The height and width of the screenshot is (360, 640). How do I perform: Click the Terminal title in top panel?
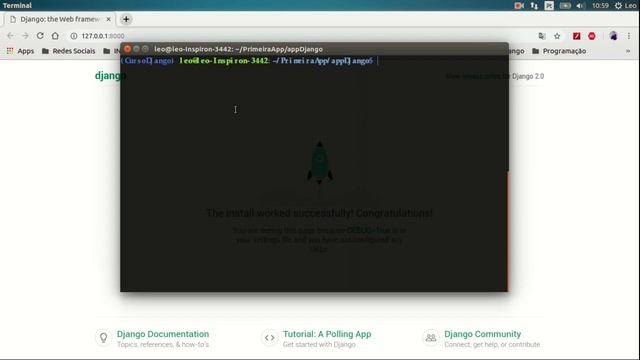[17, 5]
